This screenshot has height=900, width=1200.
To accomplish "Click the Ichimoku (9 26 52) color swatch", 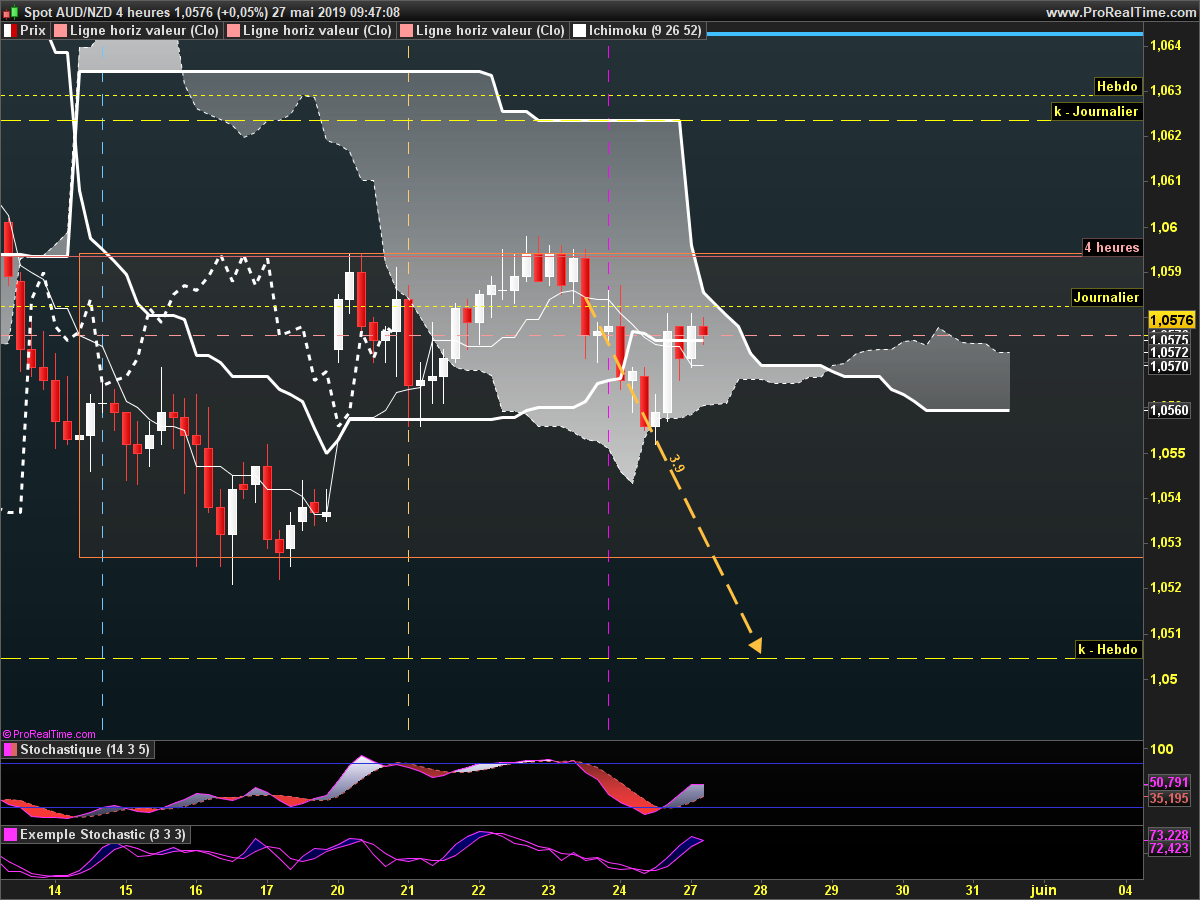I will (579, 31).
